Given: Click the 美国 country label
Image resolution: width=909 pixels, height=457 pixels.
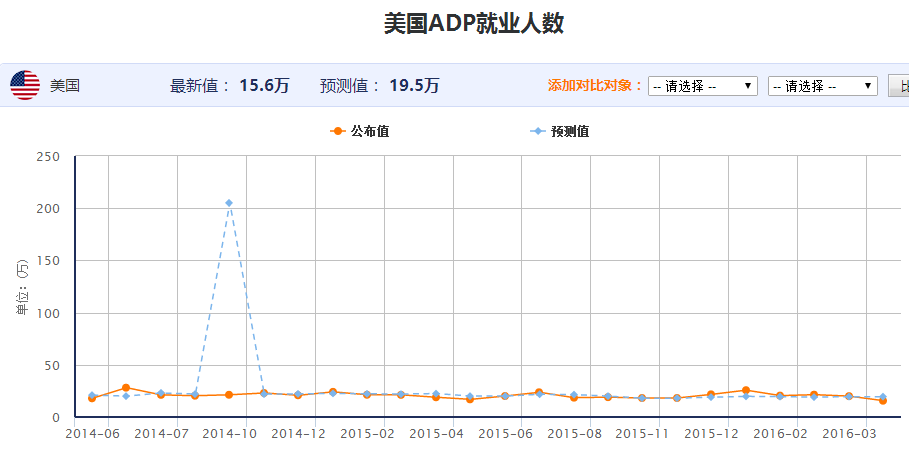Looking at the screenshot, I should coord(65,86).
